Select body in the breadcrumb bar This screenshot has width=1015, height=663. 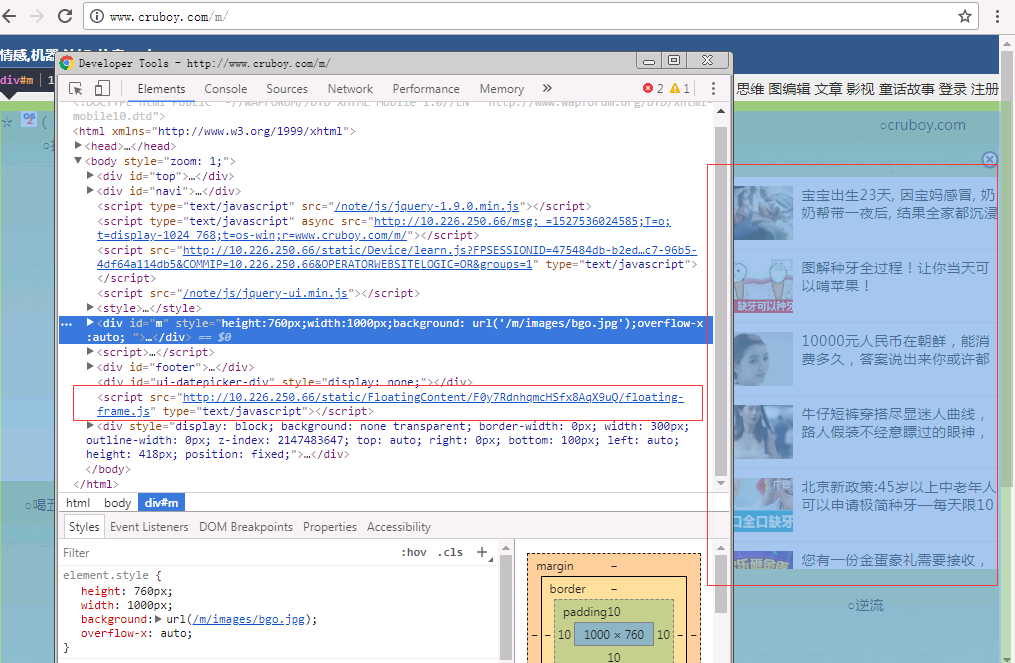(117, 502)
